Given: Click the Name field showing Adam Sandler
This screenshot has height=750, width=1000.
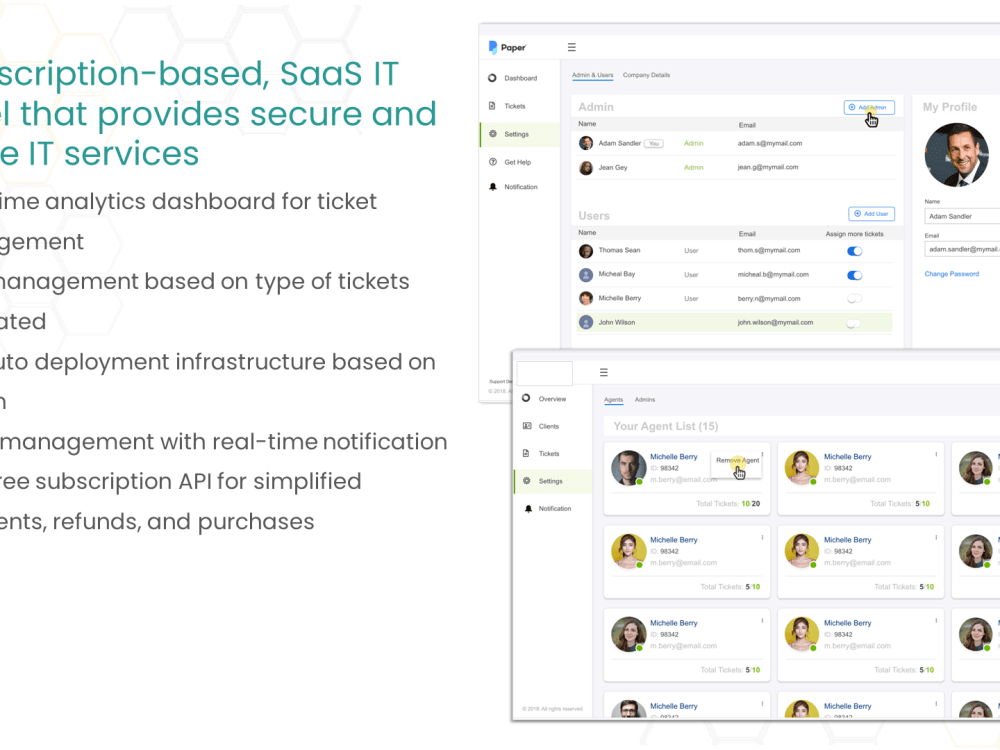Looking at the screenshot, I should pyautogui.click(x=962, y=216).
